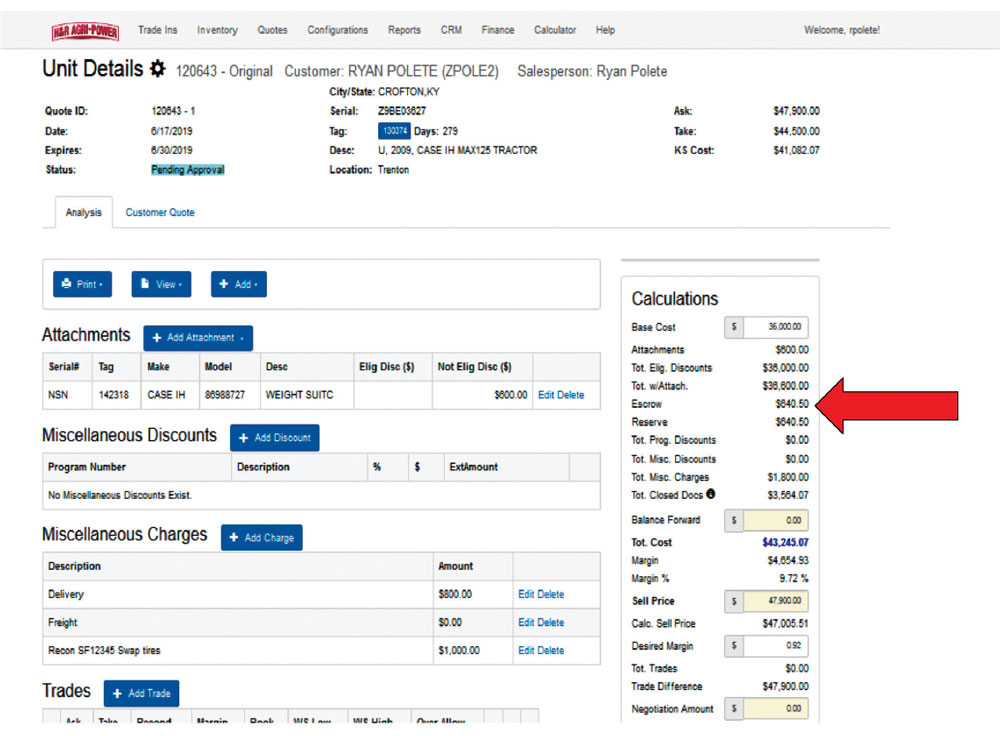Open the Finance menu

click(x=497, y=30)
